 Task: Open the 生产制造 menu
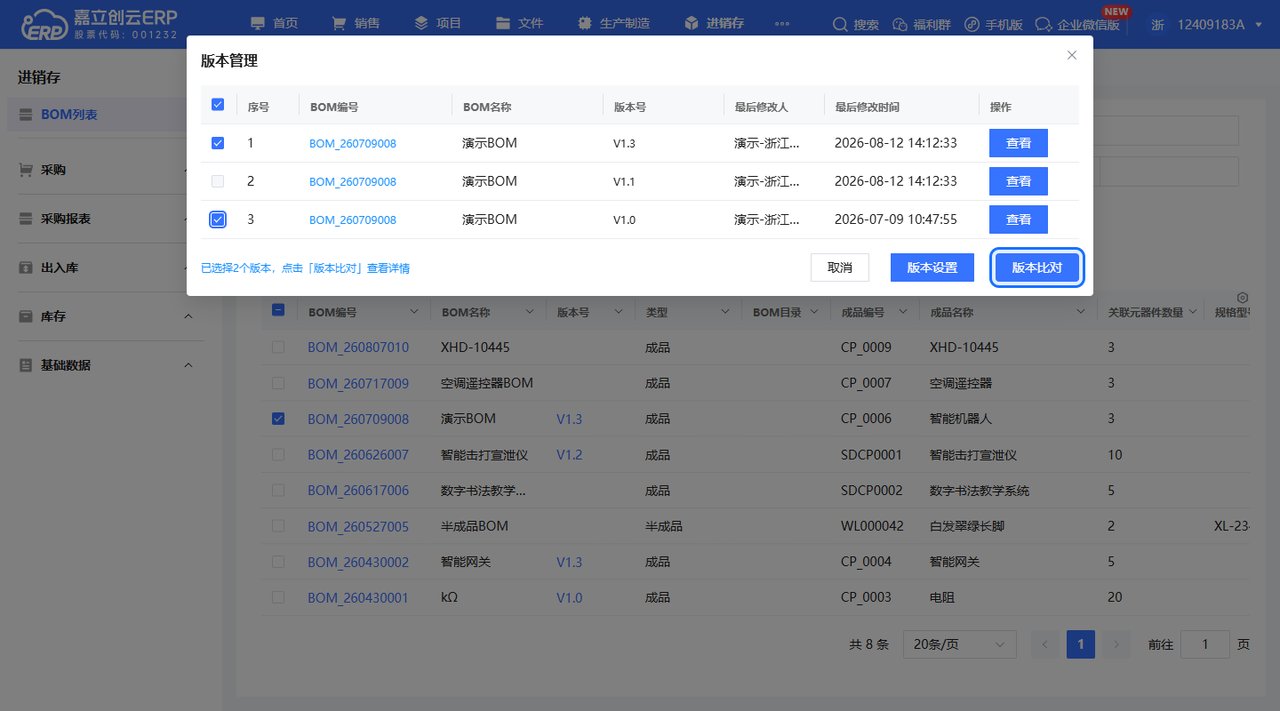click(614, 23)
